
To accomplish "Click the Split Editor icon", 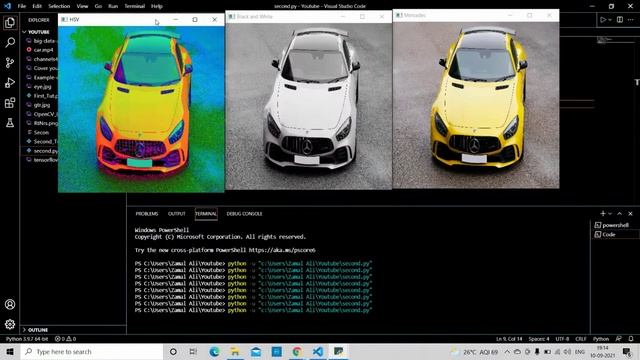I will [620, 20].
